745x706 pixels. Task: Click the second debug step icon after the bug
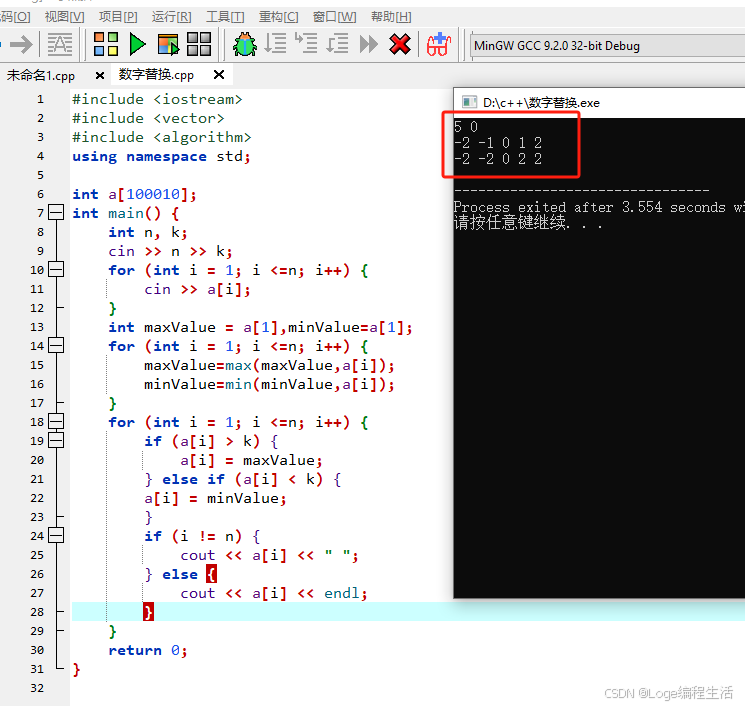306,43
